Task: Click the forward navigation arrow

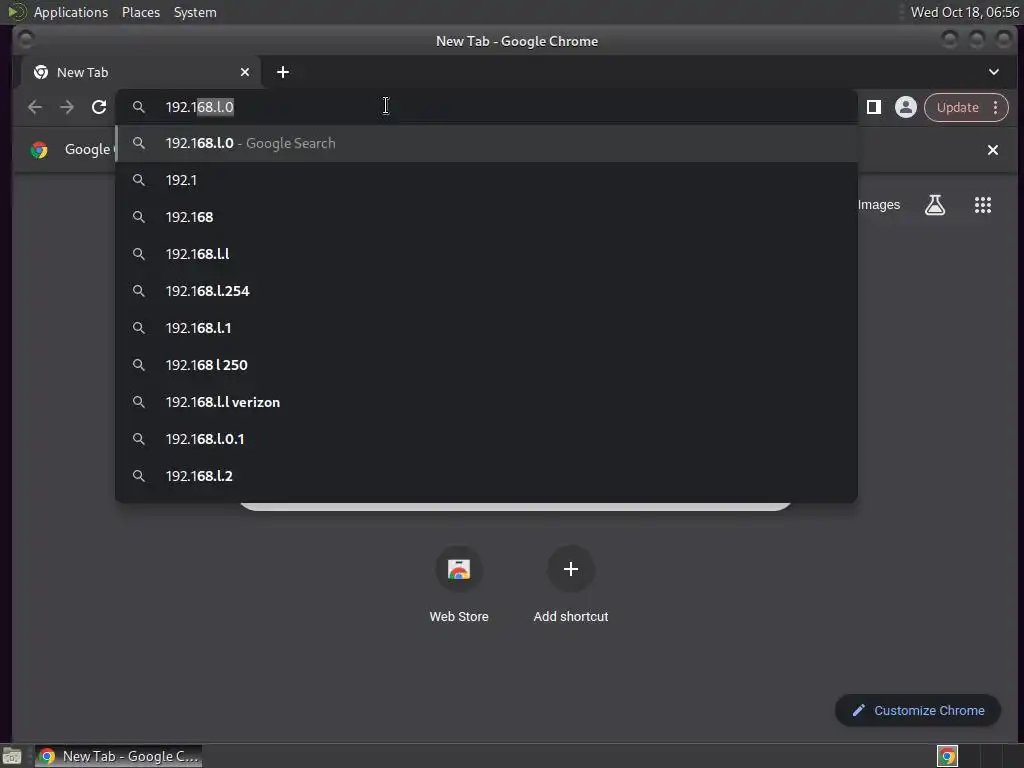Action: click(x=67, y=107)
